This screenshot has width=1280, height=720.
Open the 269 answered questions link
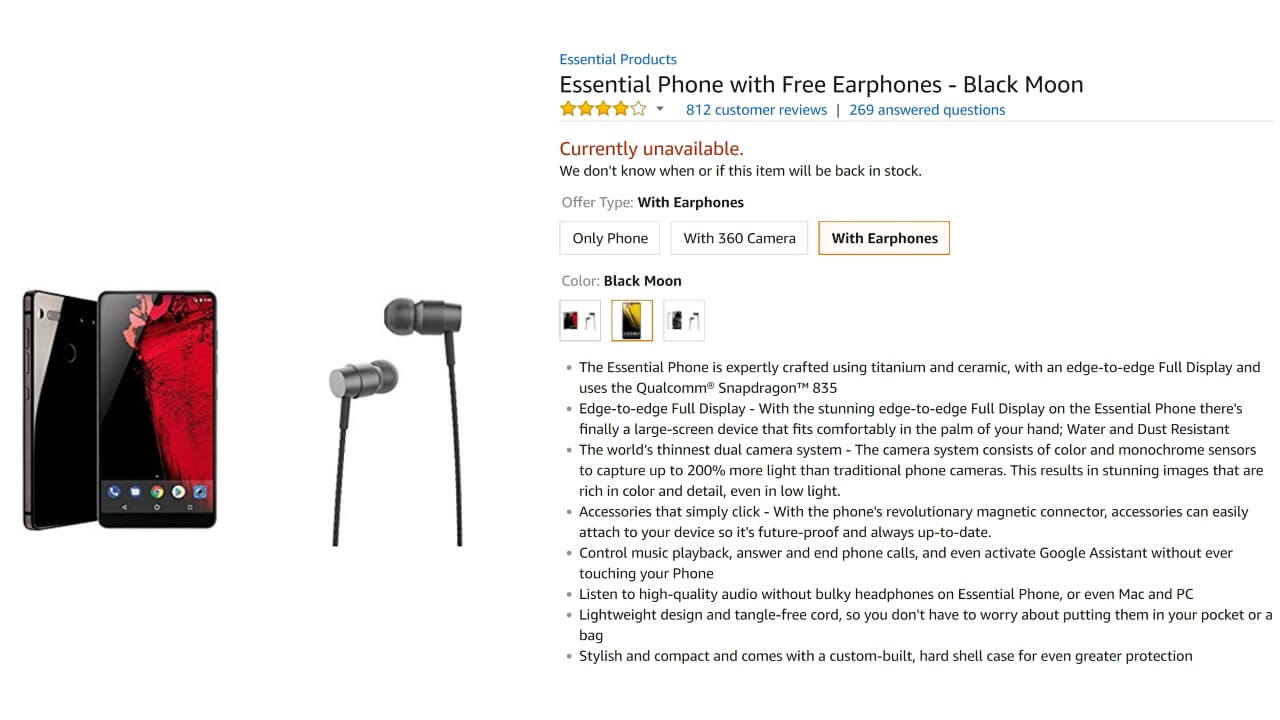point(927,110)
